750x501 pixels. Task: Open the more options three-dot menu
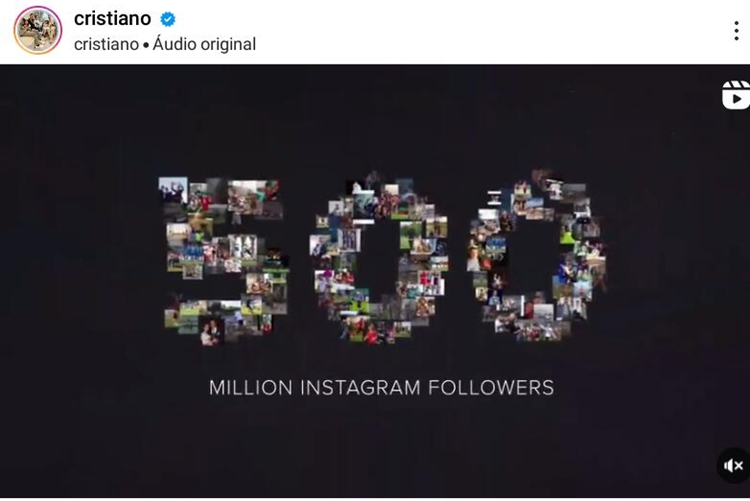click(x=736, y=31)
